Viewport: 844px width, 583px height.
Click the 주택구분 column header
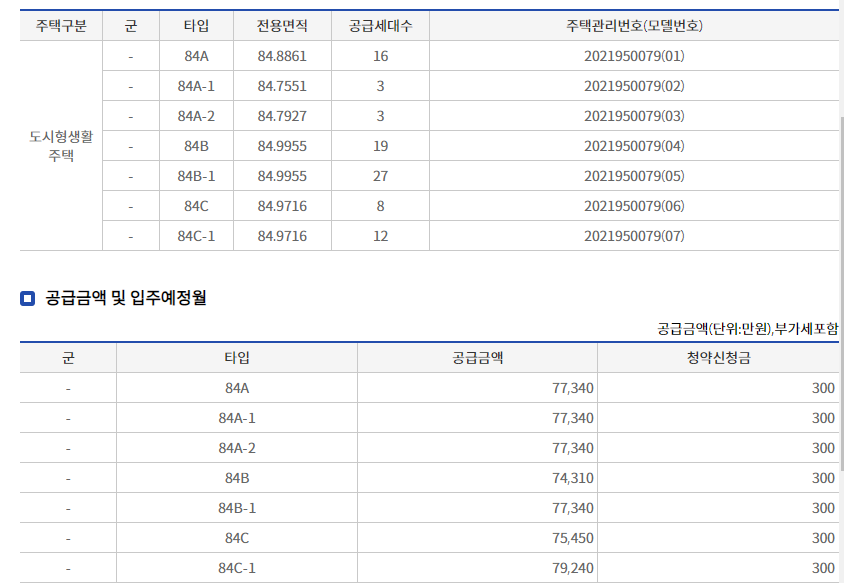click(x=61, y=25)
